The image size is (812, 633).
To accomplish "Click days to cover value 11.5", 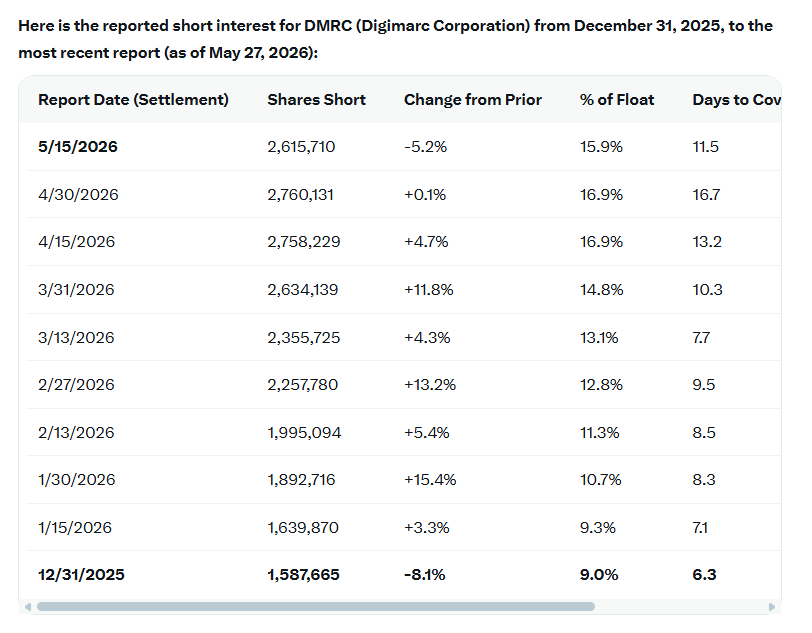I will 706,147.
